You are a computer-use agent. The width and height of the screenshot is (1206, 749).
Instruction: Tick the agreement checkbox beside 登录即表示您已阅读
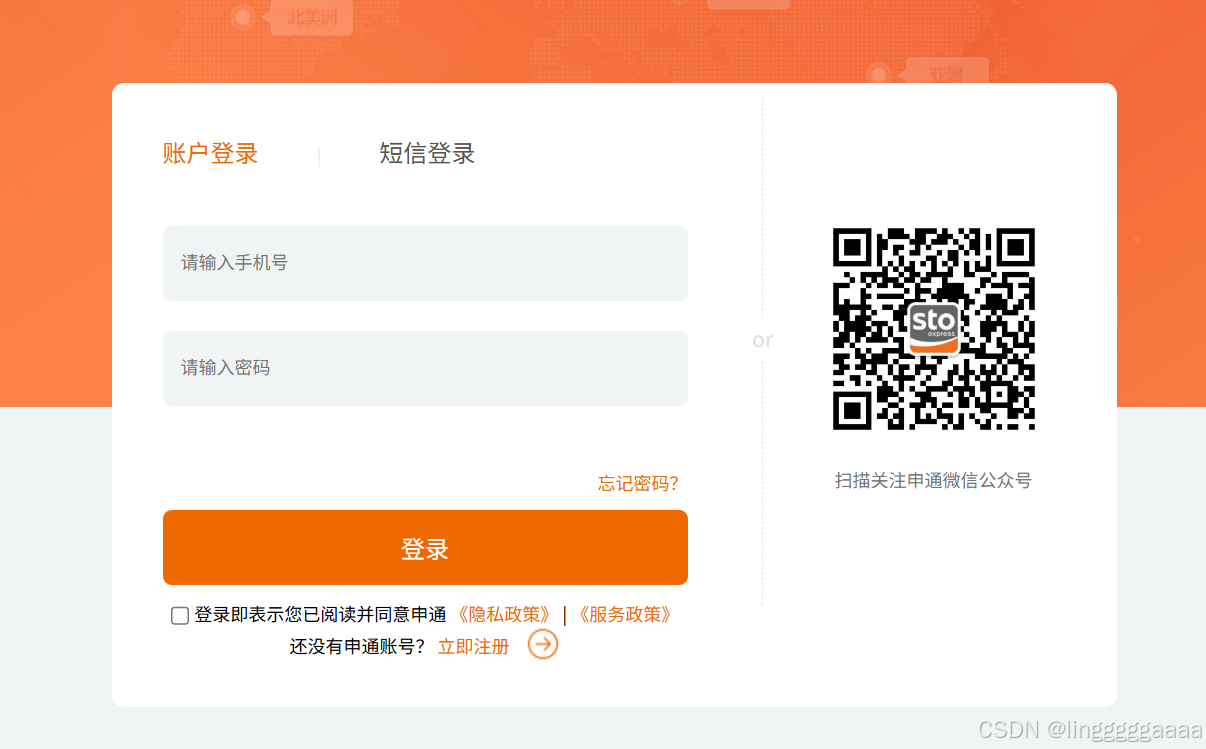(x=180, y=616)
